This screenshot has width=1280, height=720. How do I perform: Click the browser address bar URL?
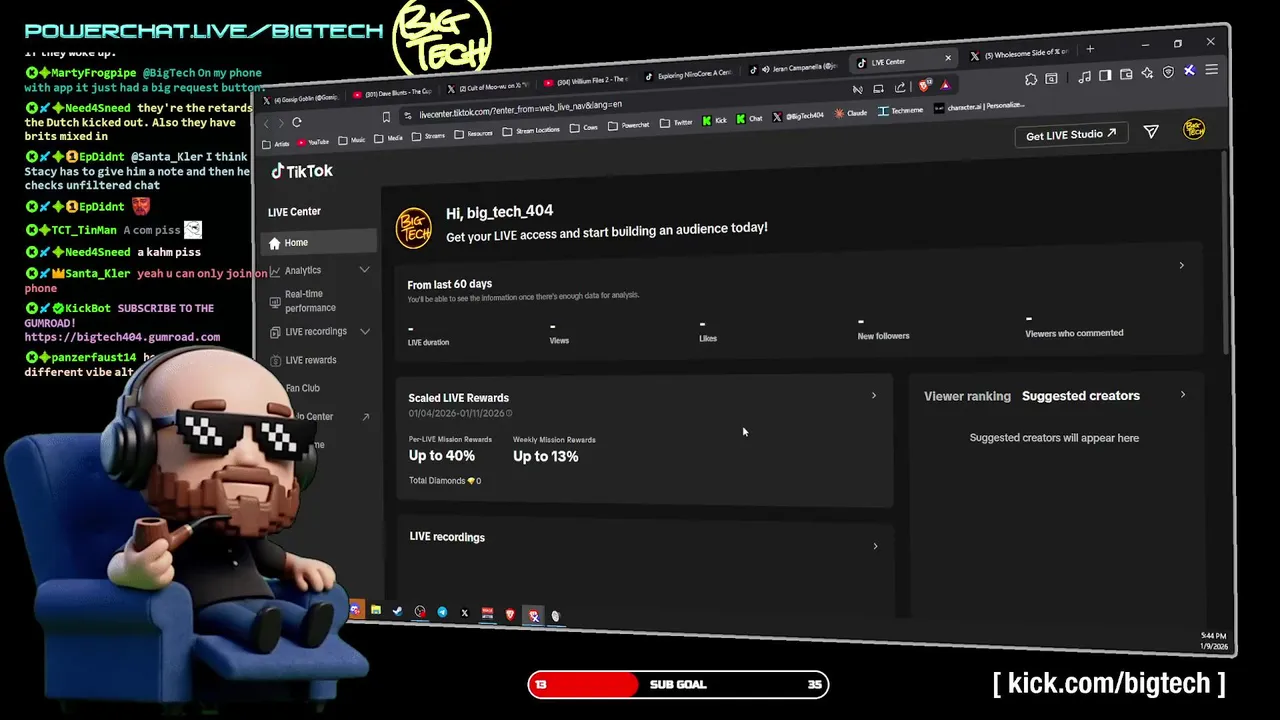520,109
